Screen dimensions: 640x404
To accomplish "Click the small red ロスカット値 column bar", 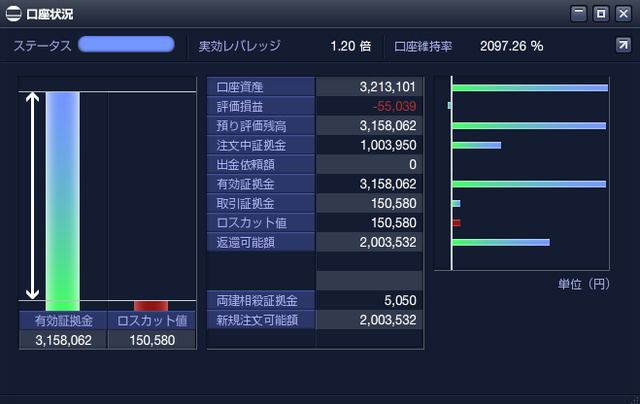I will pos(151,306).
